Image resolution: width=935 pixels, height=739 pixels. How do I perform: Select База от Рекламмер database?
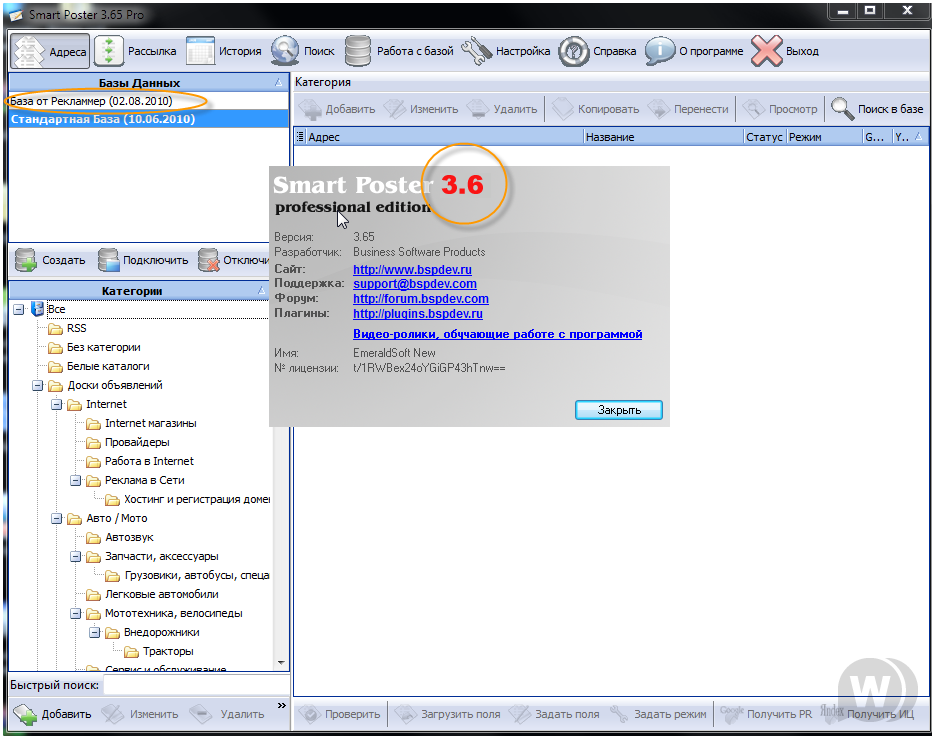click(x=148, y=101)
